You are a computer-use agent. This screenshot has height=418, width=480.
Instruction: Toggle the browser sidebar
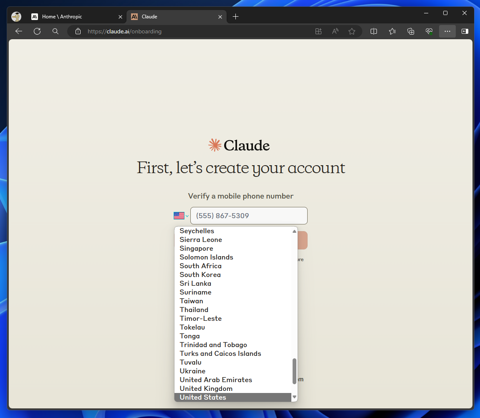[465, 31]
